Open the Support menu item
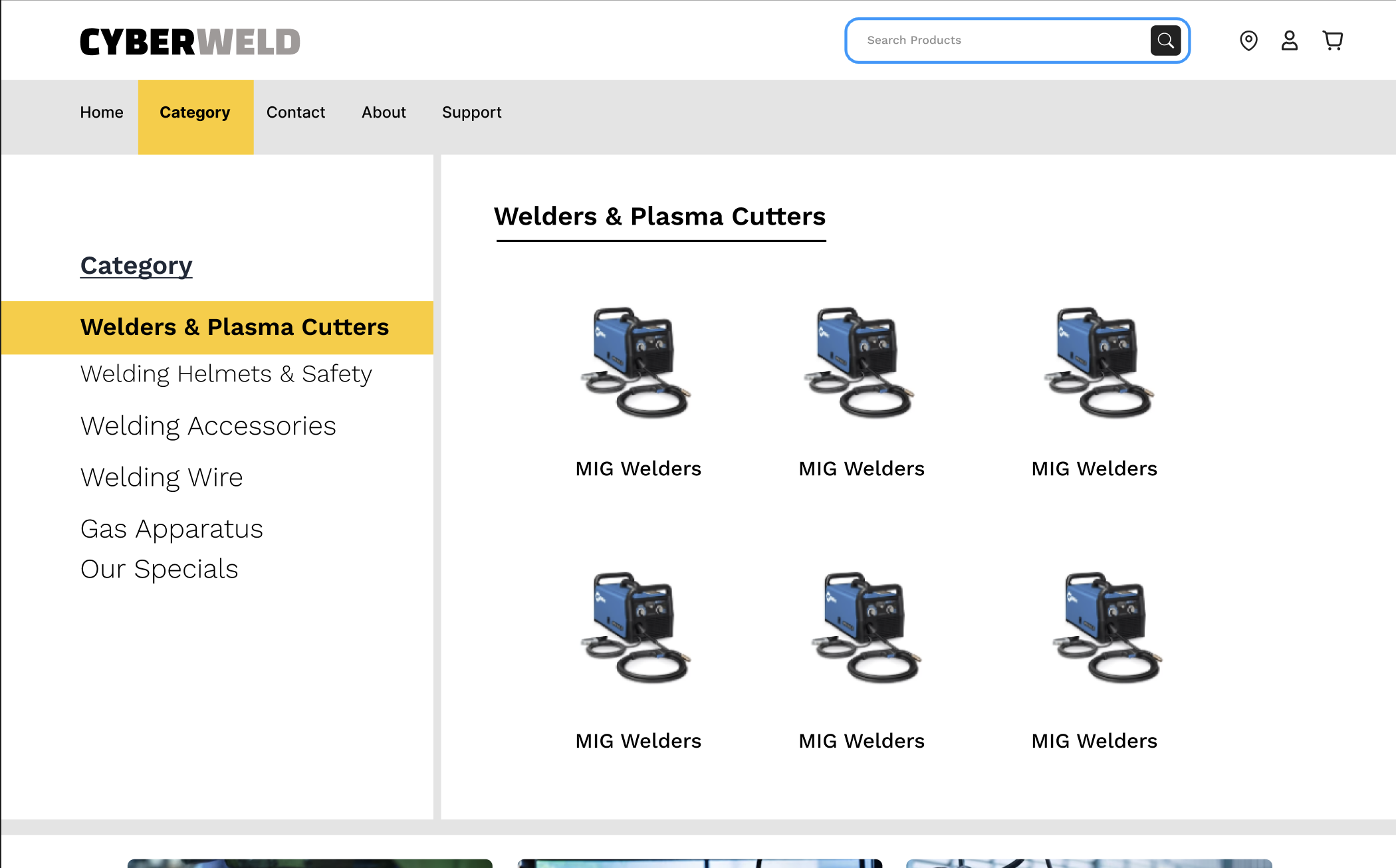 click(x=471, y=112)
